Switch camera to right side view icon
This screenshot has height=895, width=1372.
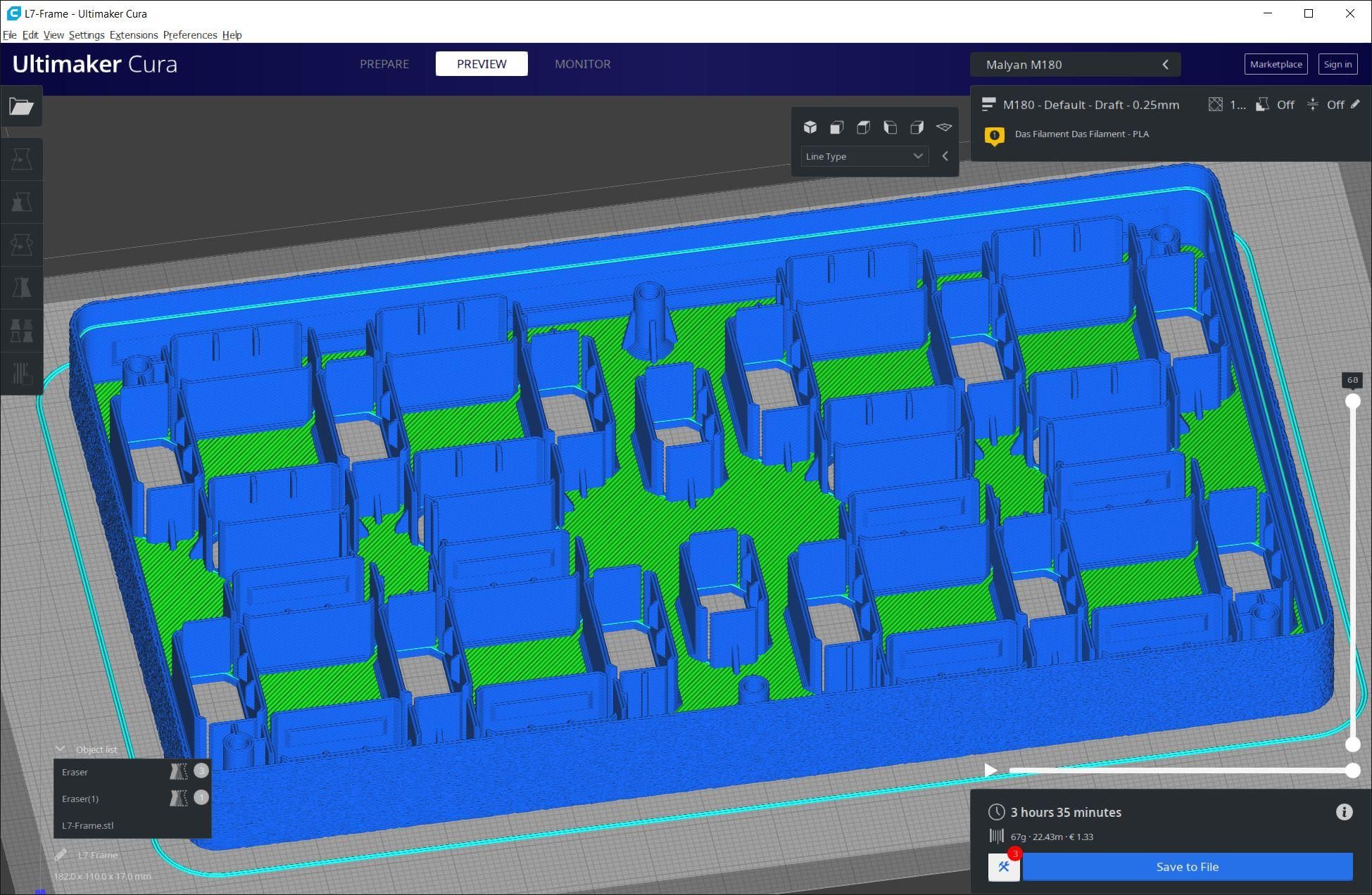click(x=917, y=127)
